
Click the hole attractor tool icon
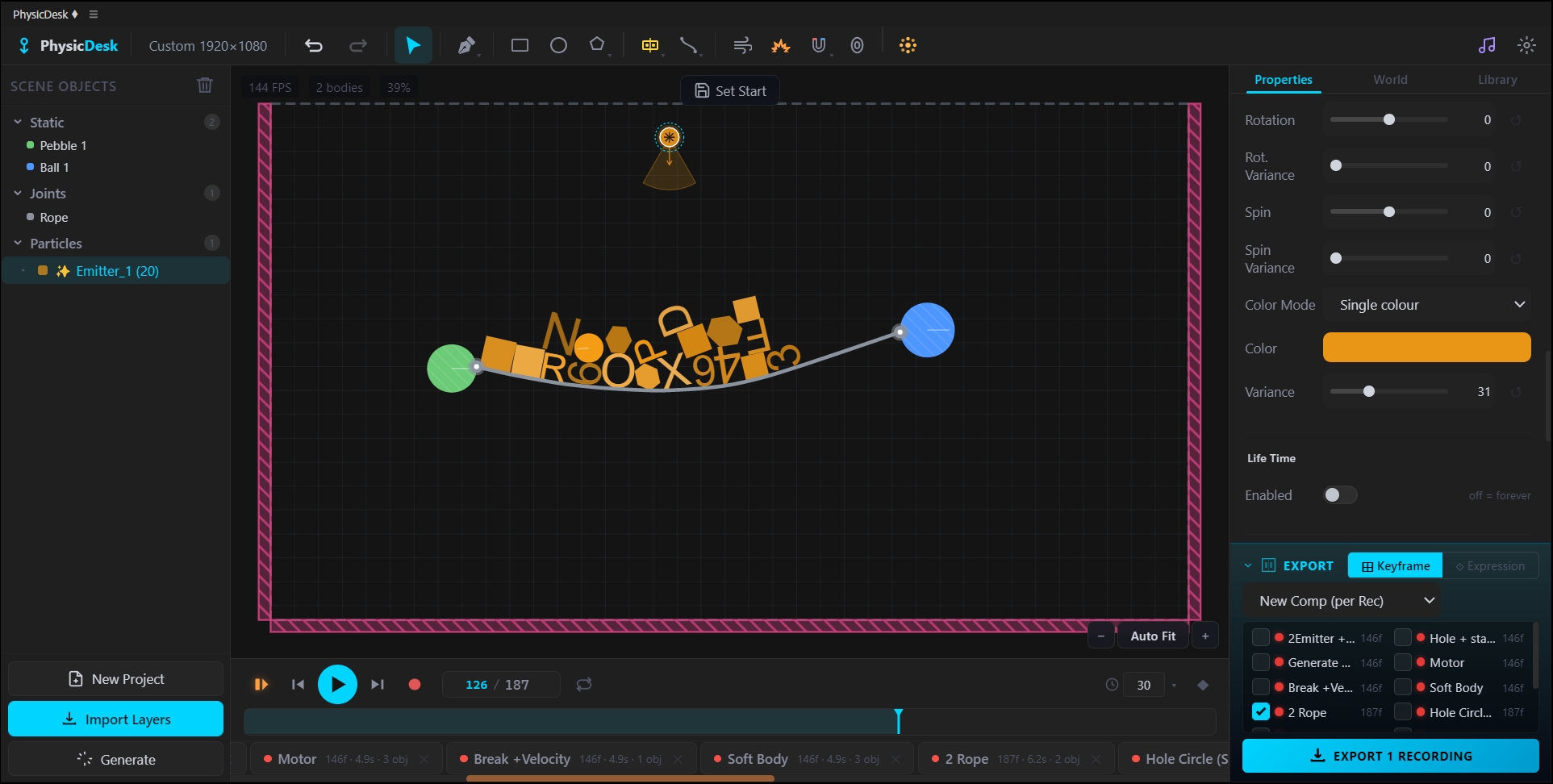pos(857,45)
